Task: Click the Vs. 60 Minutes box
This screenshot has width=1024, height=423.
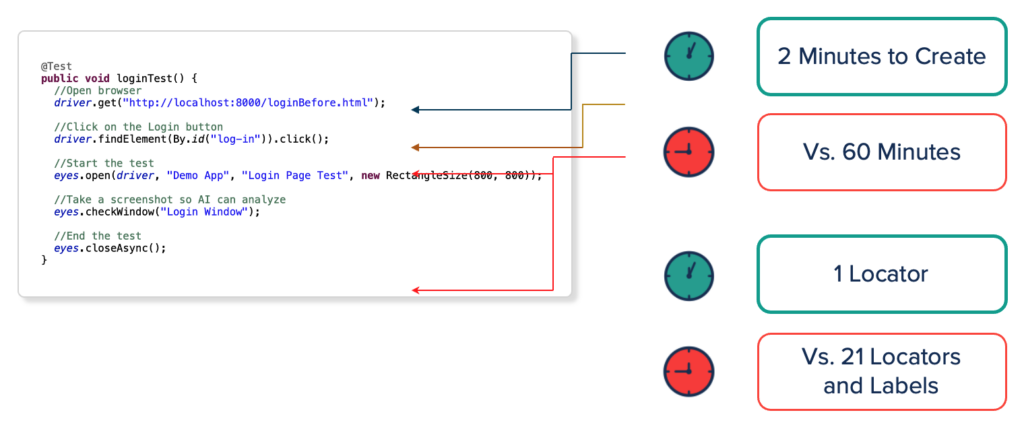Action: (881, 152)
